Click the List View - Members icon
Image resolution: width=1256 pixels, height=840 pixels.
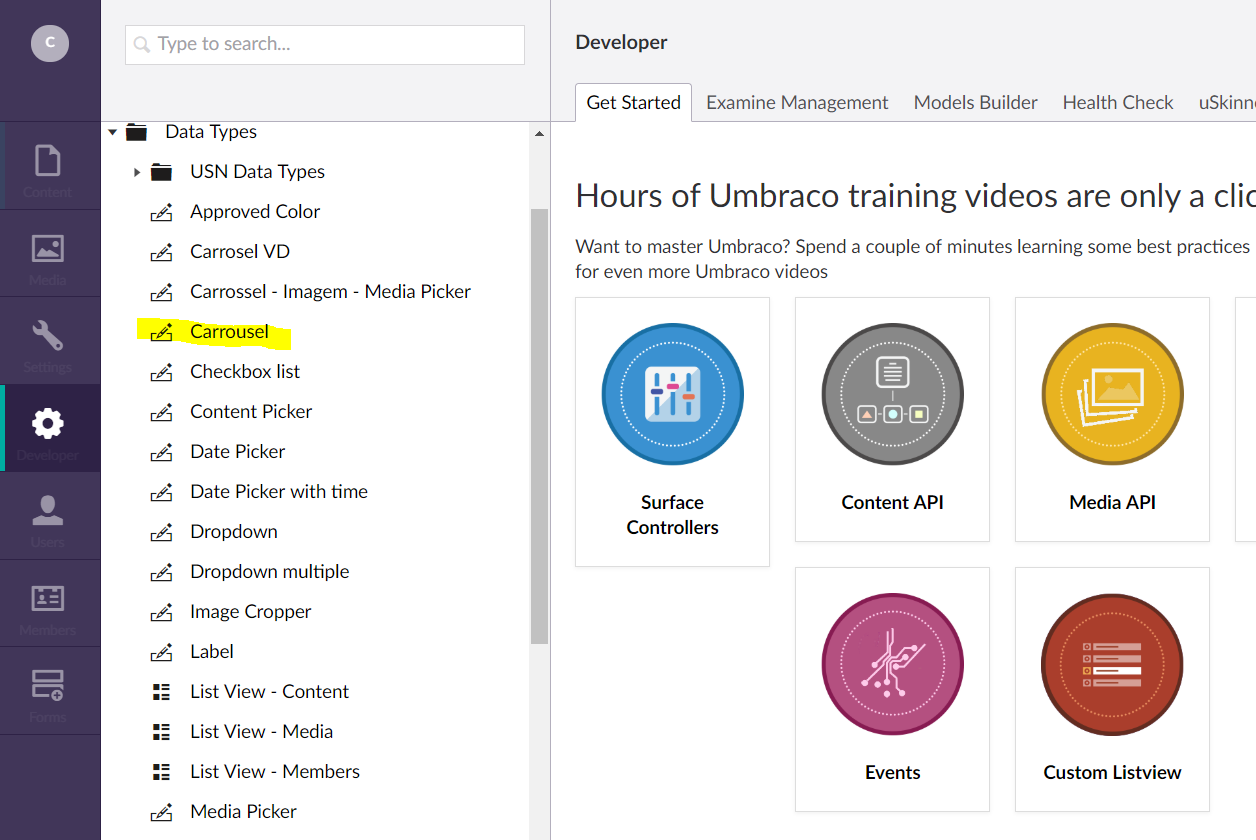pos(161,772)
